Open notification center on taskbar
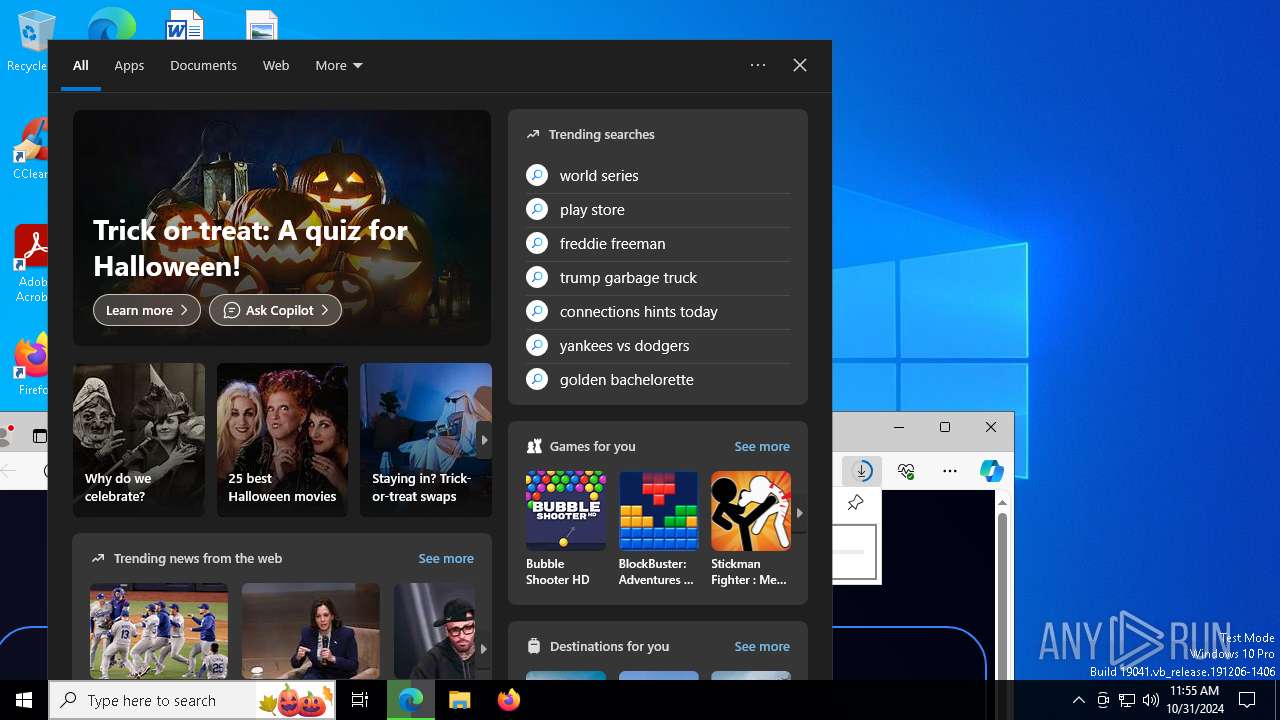The width and height of the screenshot is (1280, 720). point(1247,700)
